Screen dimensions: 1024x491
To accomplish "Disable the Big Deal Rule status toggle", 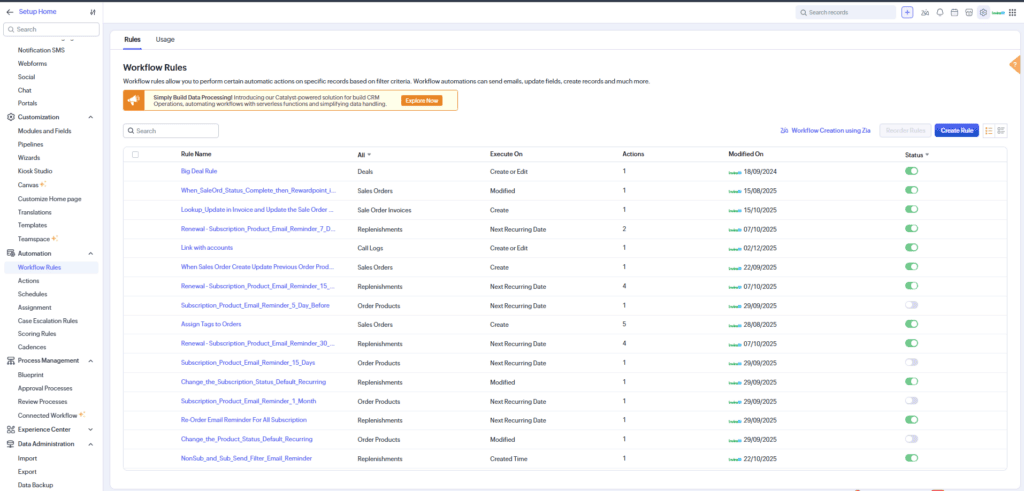I will click(x=912, y=171).
